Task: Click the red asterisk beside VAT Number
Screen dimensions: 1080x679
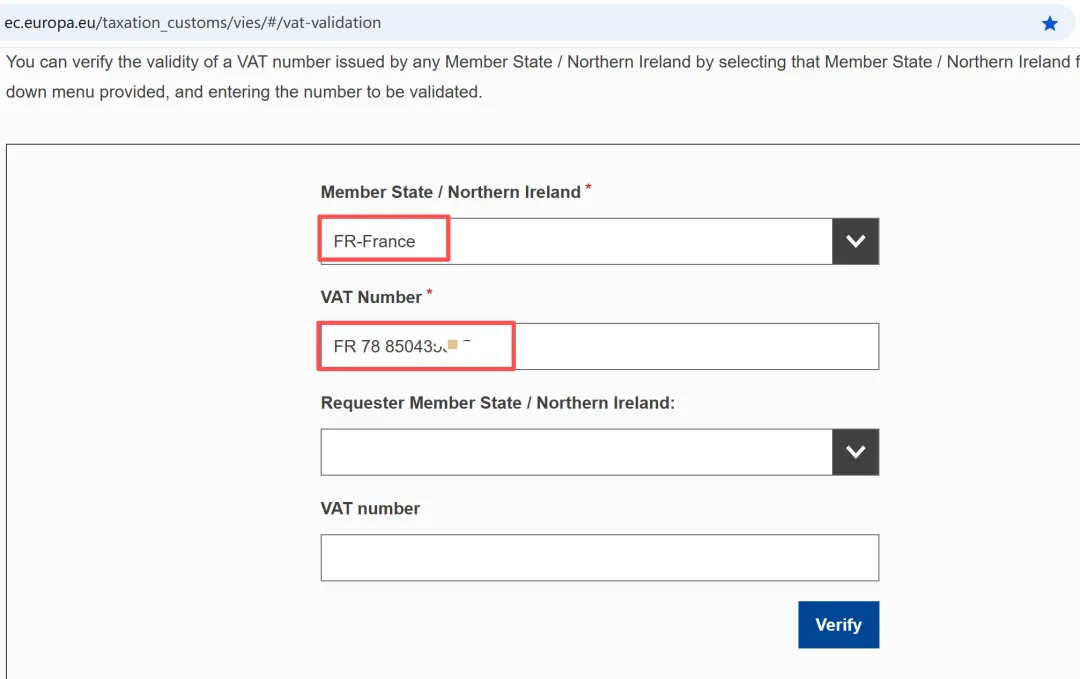Action: tap(430, 292)
